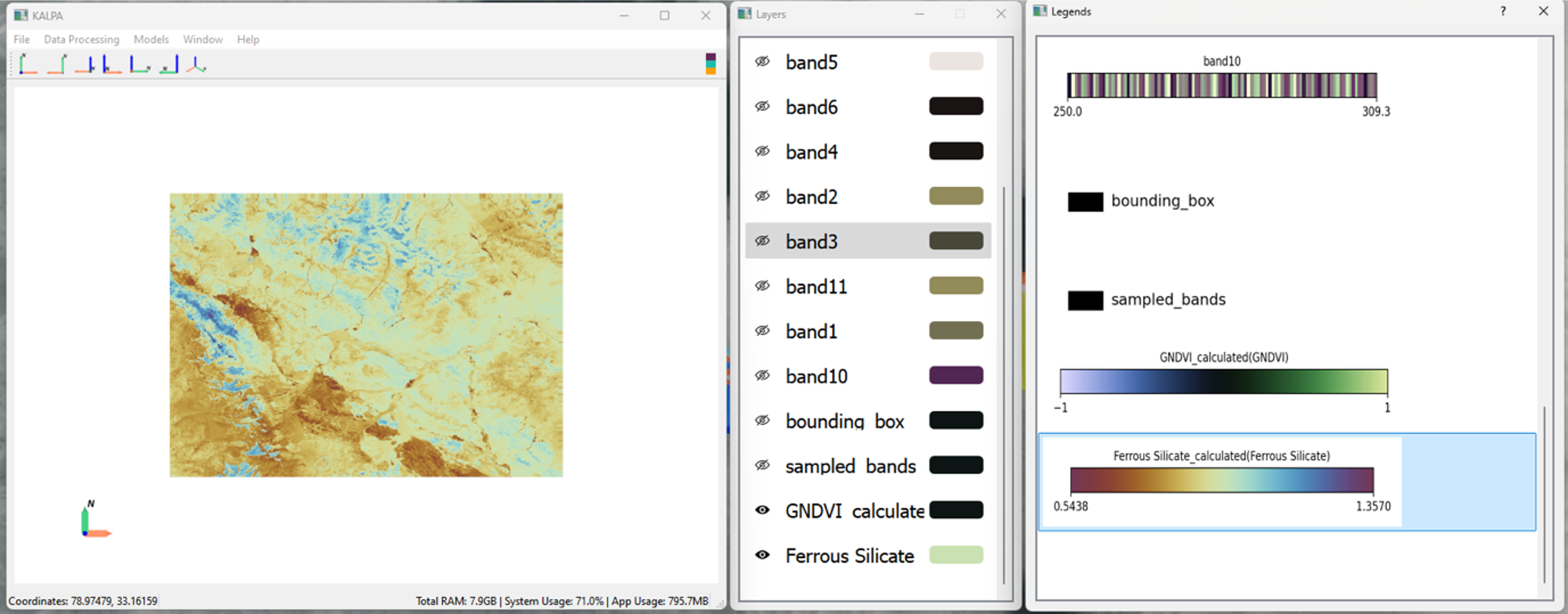Select Ferrous Silicate layer name
This screenshot has height=614, width=1568.
coord(849,556)
